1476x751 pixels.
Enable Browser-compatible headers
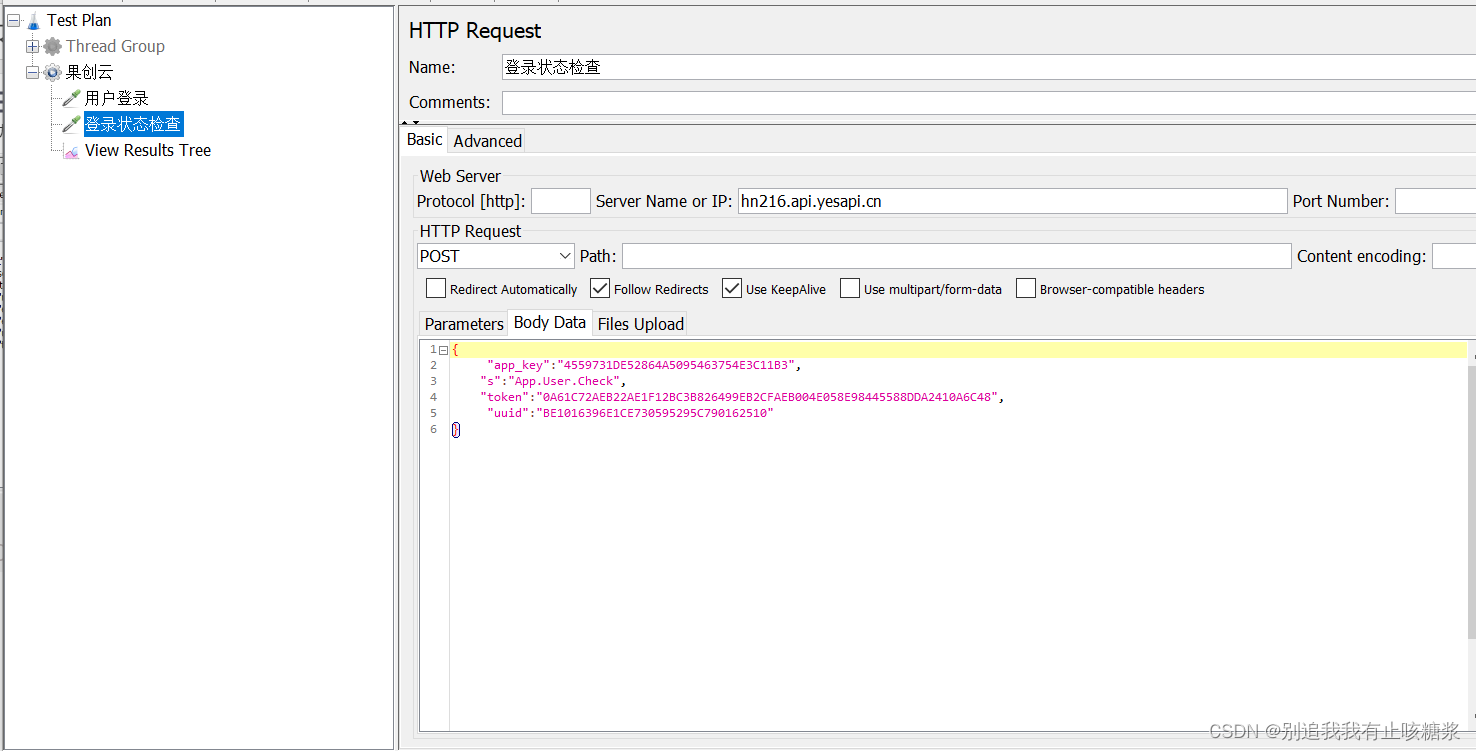[x=1026, y=288]
